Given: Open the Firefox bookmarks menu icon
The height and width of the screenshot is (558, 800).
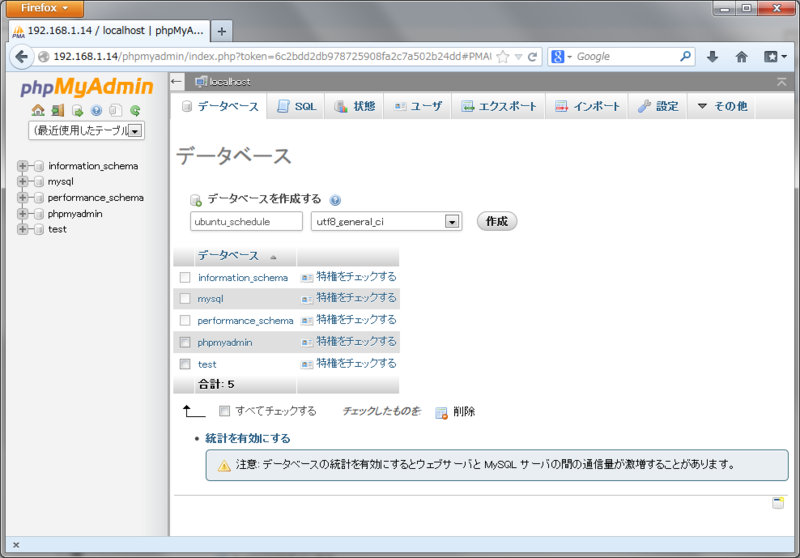Looking at the screenshot, I should pyautogui.click(x=774, y=57).
